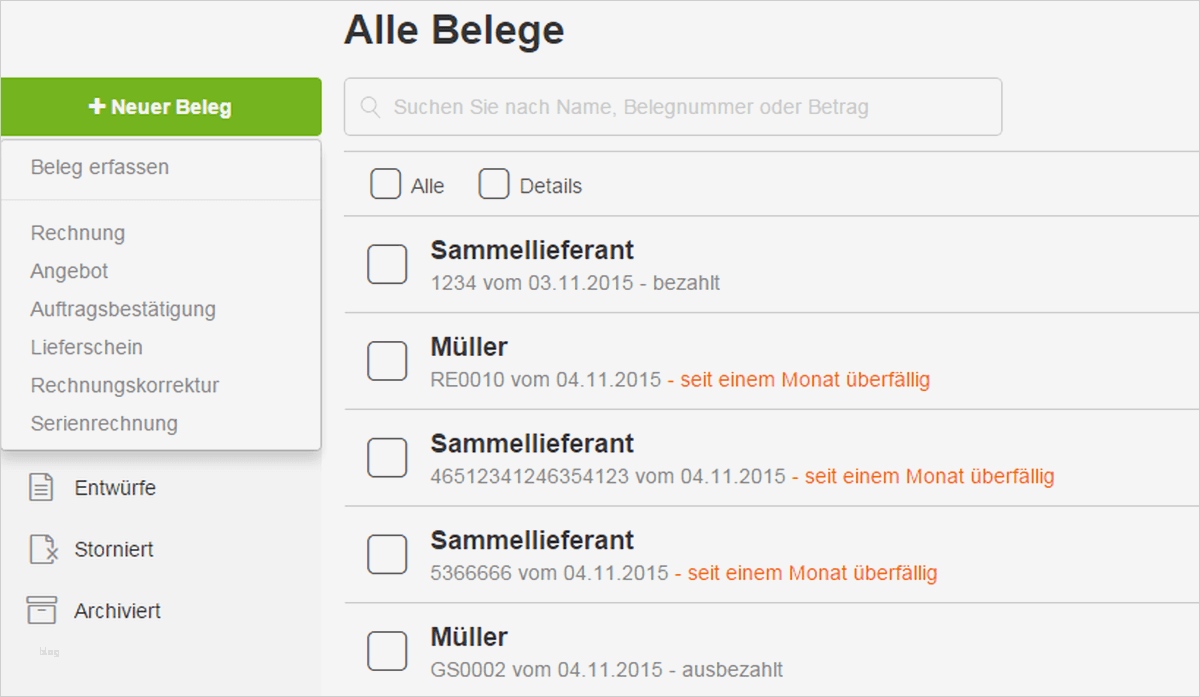Collapse the Neuer Beleg dropdown button
The height and width of the screenshot is (697, 1200).
coord(161,107)
